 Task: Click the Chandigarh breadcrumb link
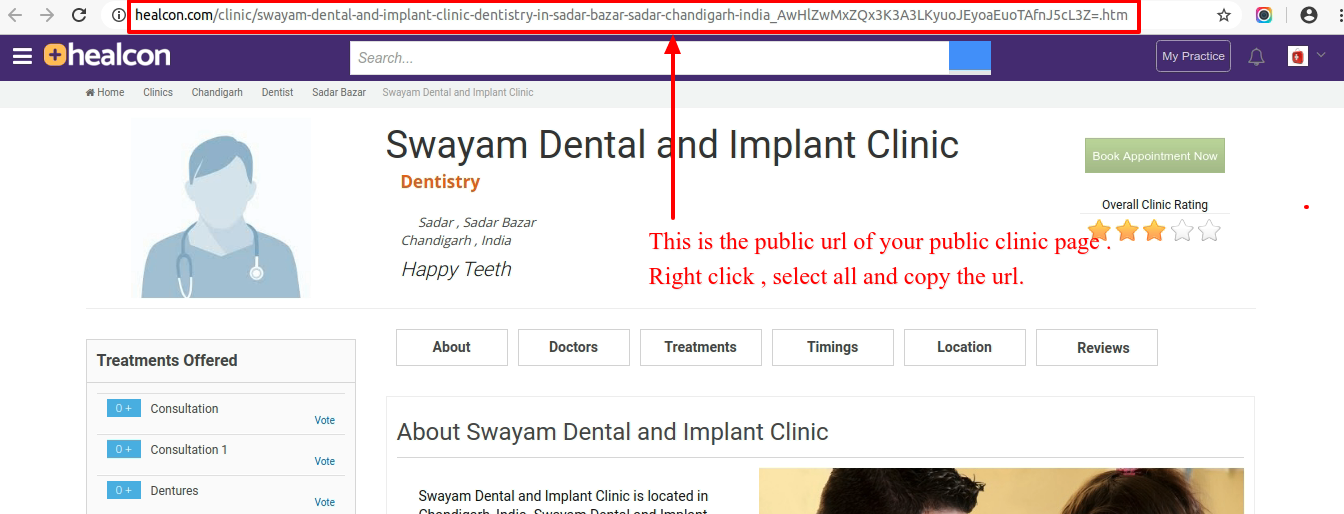(217, 92)
